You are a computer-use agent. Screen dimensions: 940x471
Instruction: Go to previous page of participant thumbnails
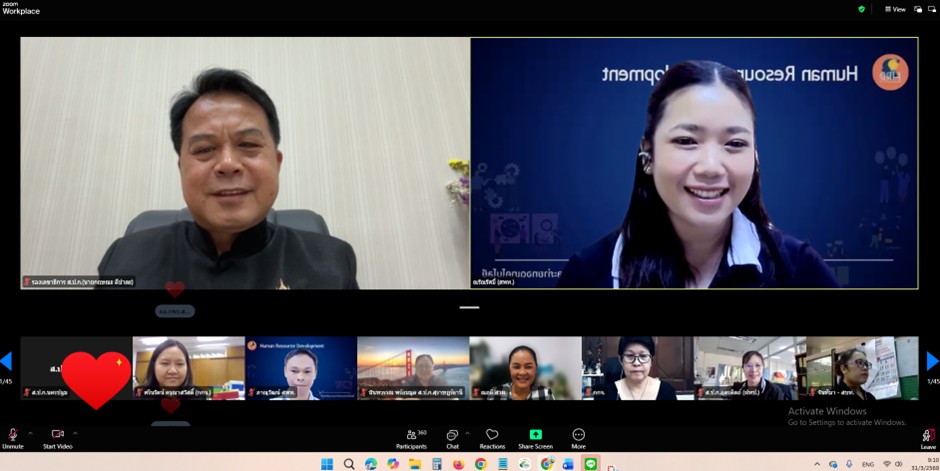point(6,361)
